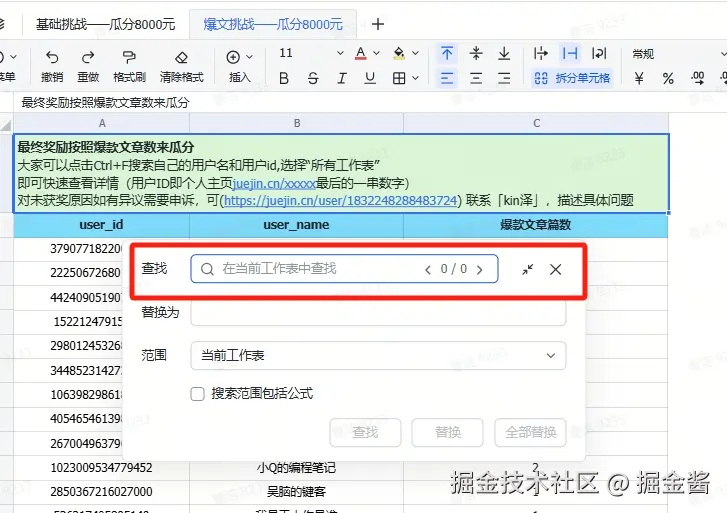This screenshot has height=513, width=727.
Task: Enable 搜索范围包括公式 checkbox
Action: [198, 394]
